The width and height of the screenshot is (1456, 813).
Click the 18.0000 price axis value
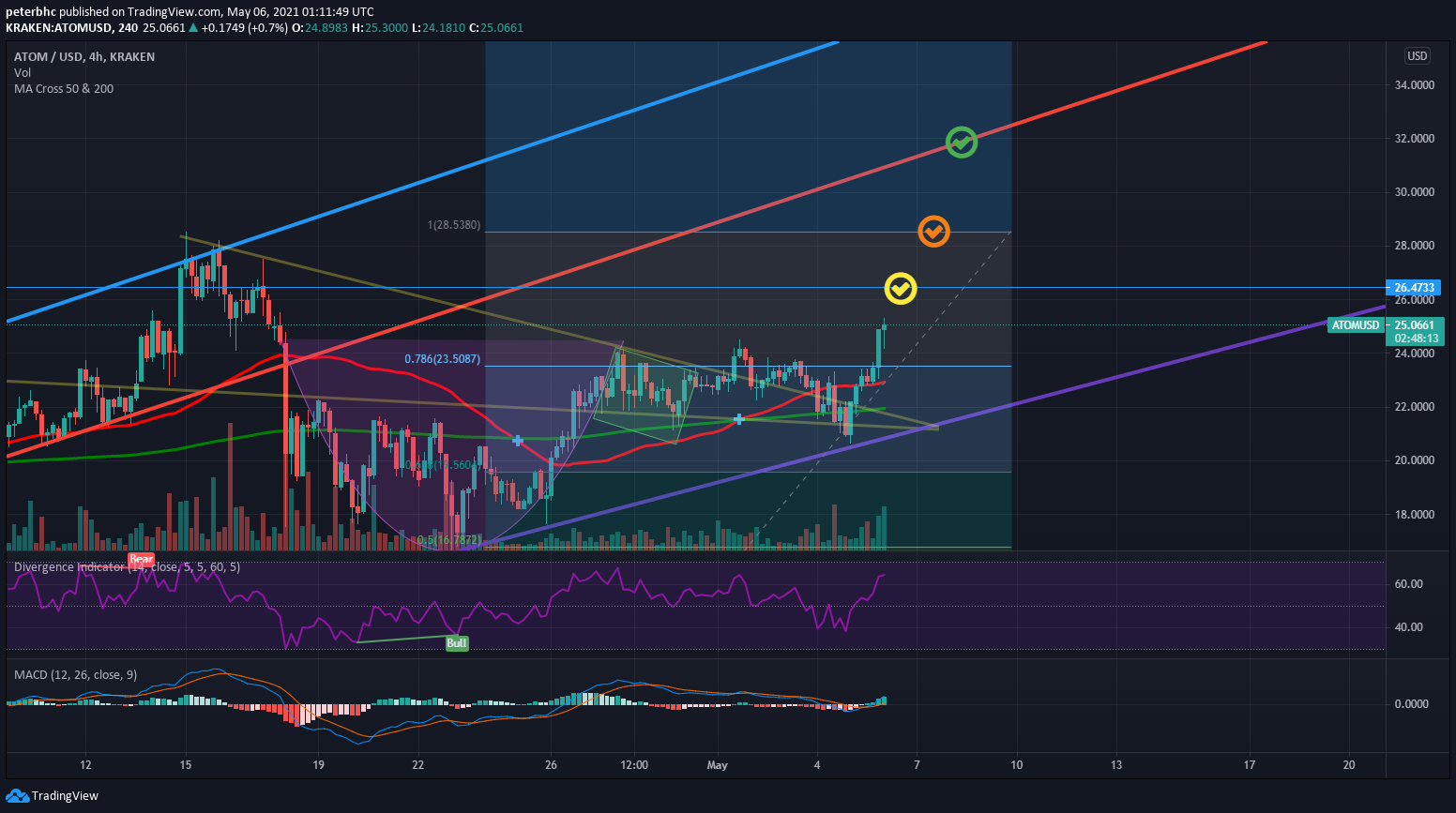click(1415, 515)
